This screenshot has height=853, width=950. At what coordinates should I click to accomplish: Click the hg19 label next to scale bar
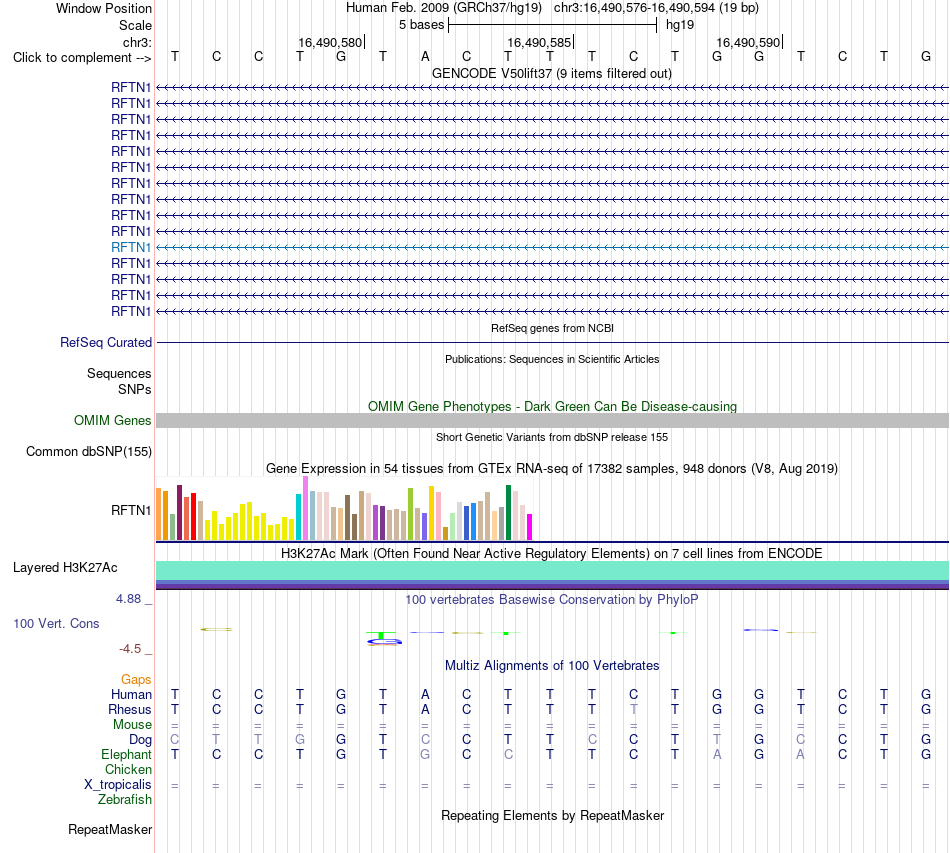(x=680, y=25)
